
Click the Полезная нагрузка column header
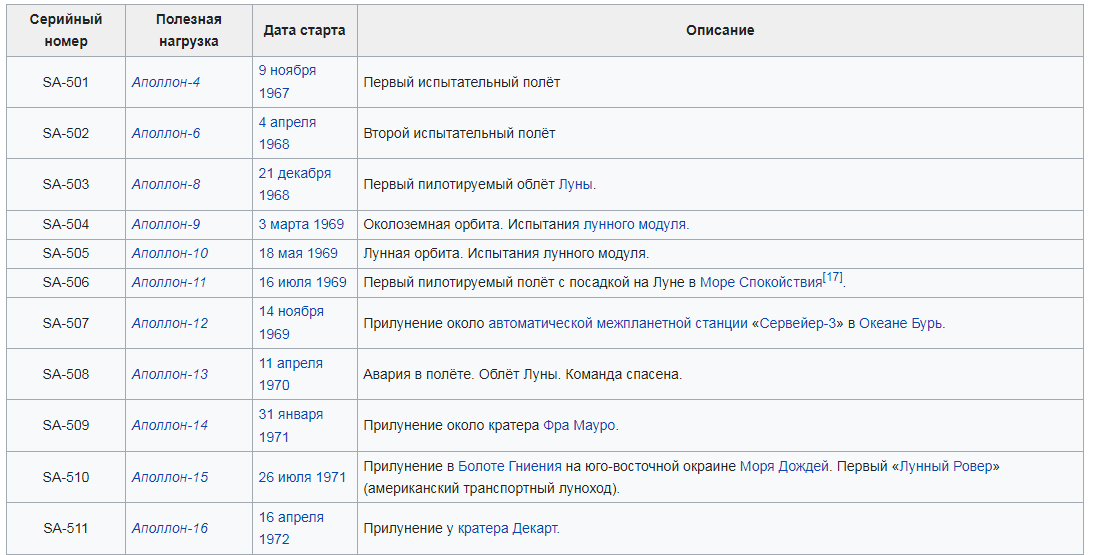pos(189,31)
